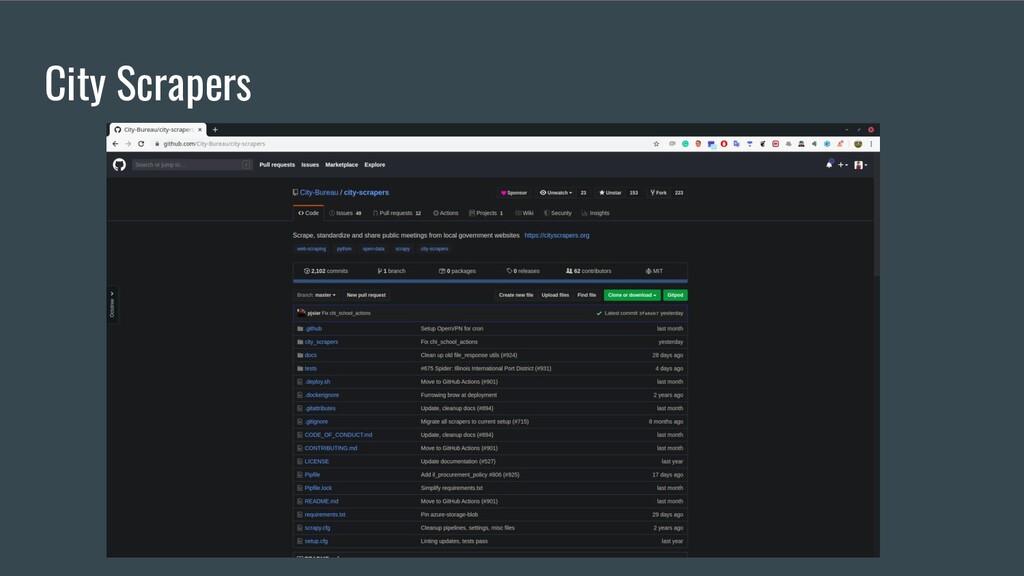The image size is (1024, 576).
Task: Click Upload files button
Action: (x=555, y=295)
